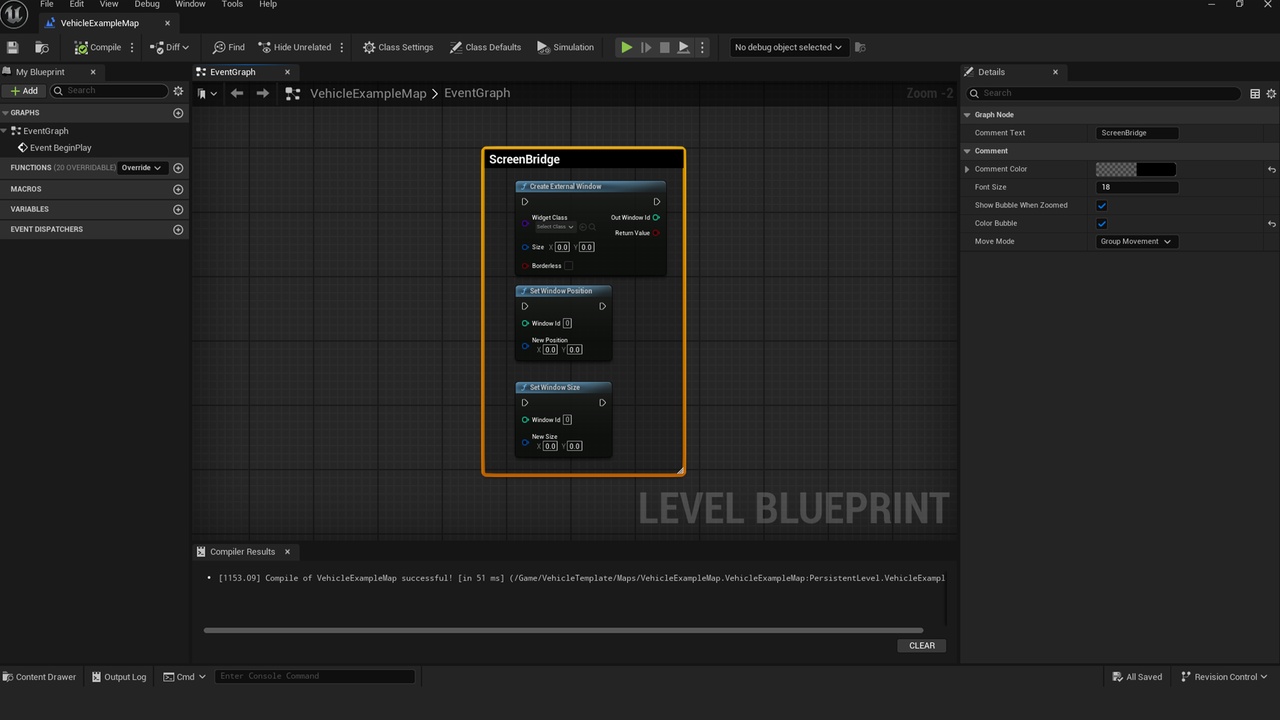The image size is (1280, 720).
Task: Open the Widget Class Select Class dropdown
Action: (554, 227)
